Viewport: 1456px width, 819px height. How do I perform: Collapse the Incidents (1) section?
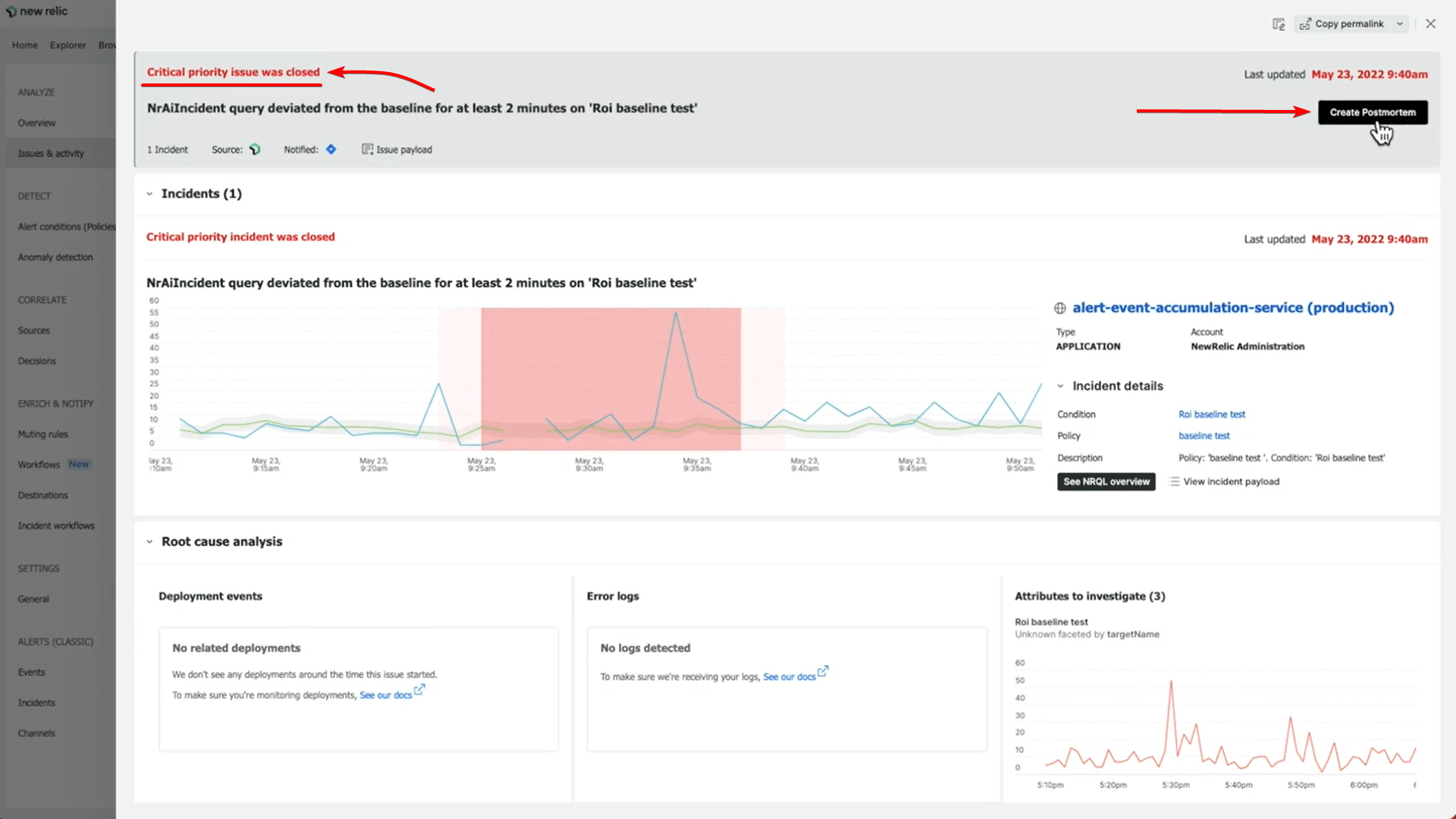149,194
